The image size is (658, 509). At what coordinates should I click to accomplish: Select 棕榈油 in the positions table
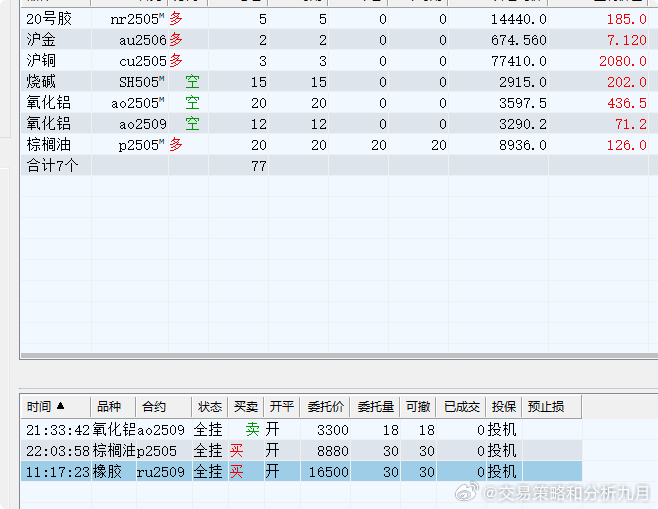tap(49, 145)
